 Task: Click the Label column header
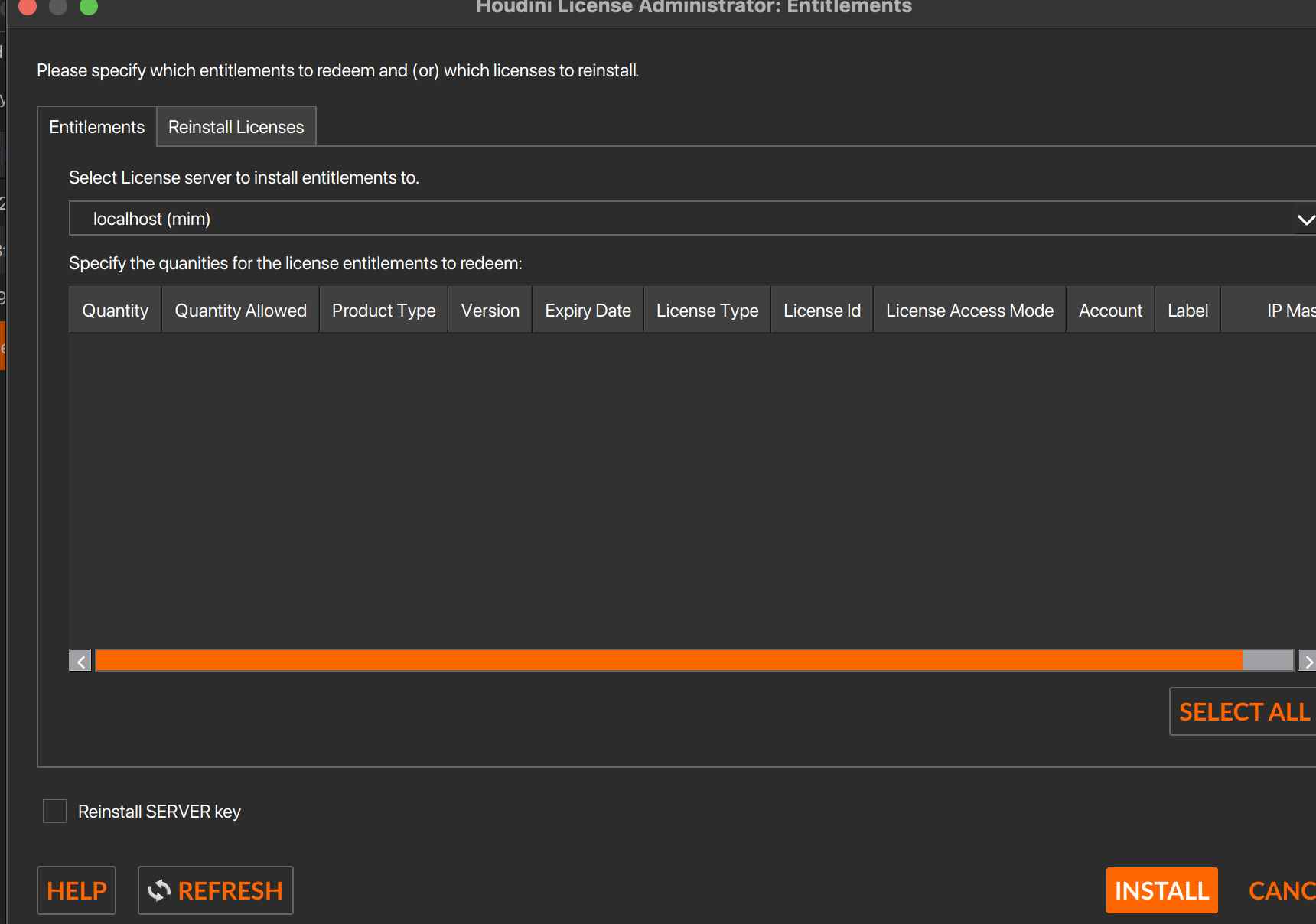pyautogui.click(x=1187, y=311)
